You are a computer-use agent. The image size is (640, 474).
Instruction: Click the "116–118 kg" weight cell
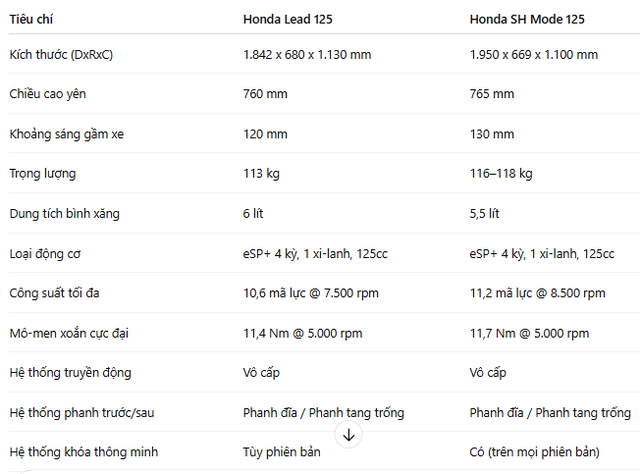501,174
